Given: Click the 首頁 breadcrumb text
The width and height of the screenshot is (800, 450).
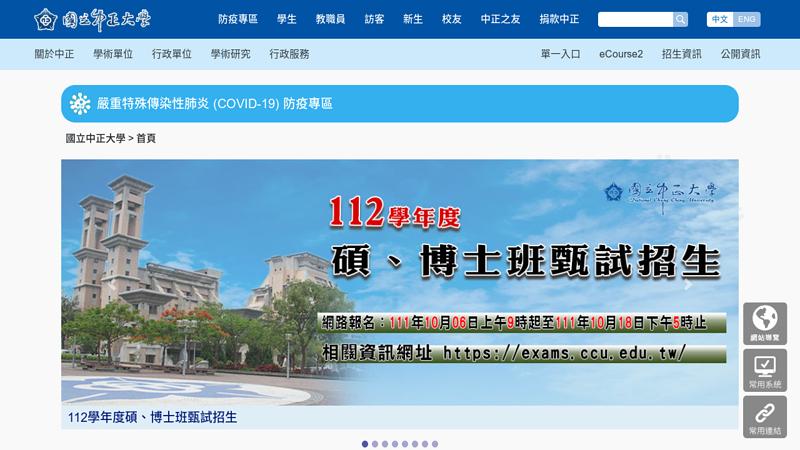Looking at the screenshot, I should pyautogui.click(x=146, y=138).
